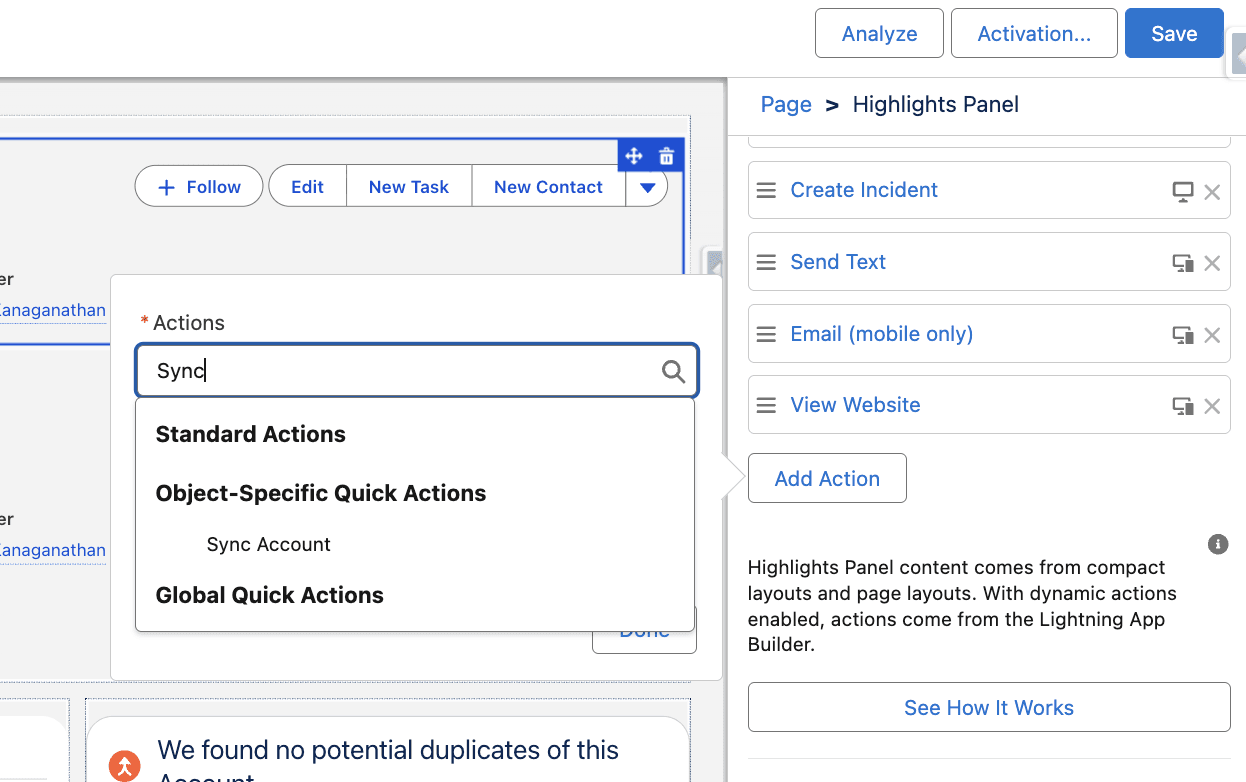This screenshot has height=782, width=1246.
Task: Click See How It Works
Action: 988,707
